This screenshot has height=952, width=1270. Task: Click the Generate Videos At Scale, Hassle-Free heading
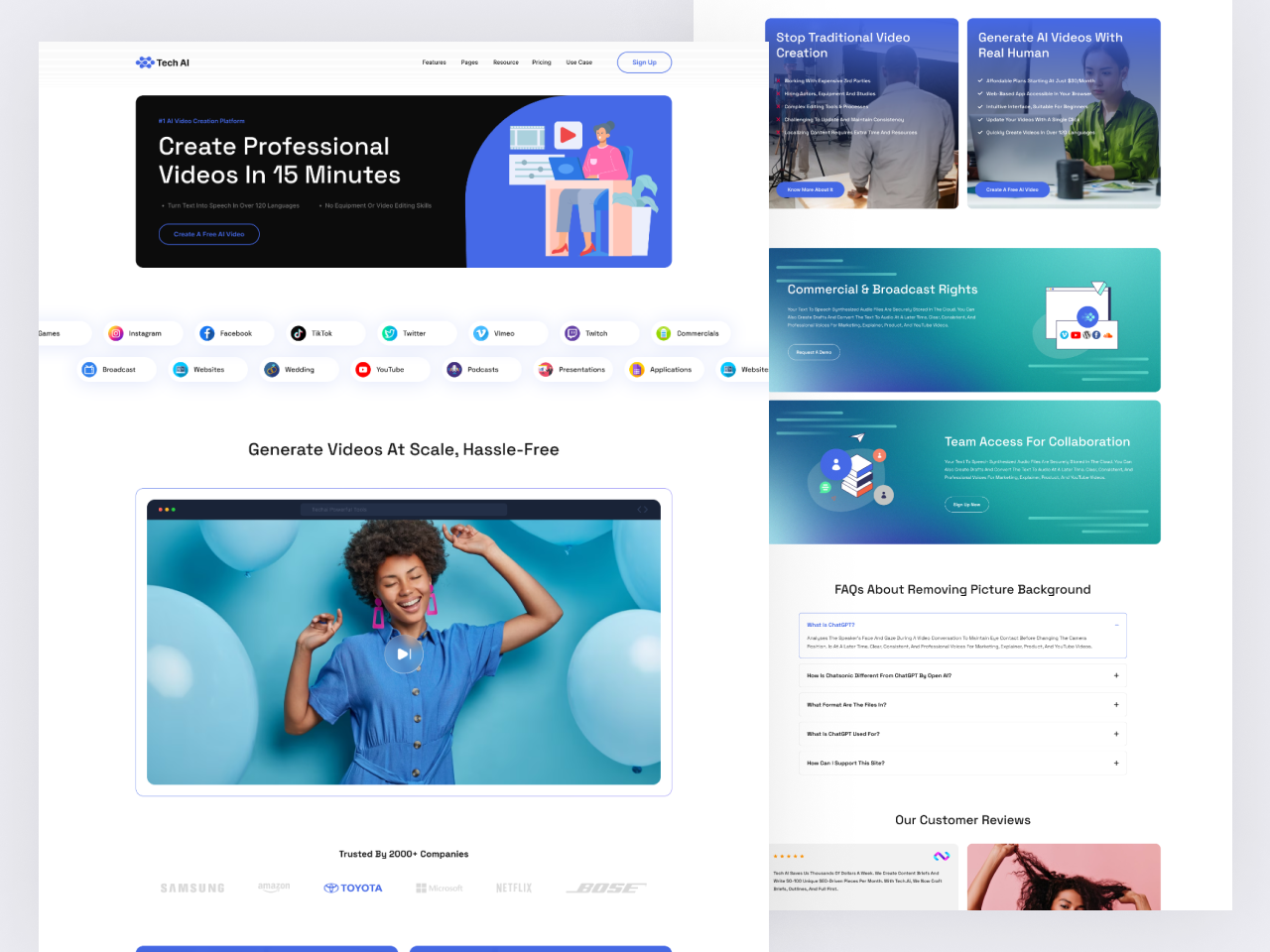[x=404, y=449]
